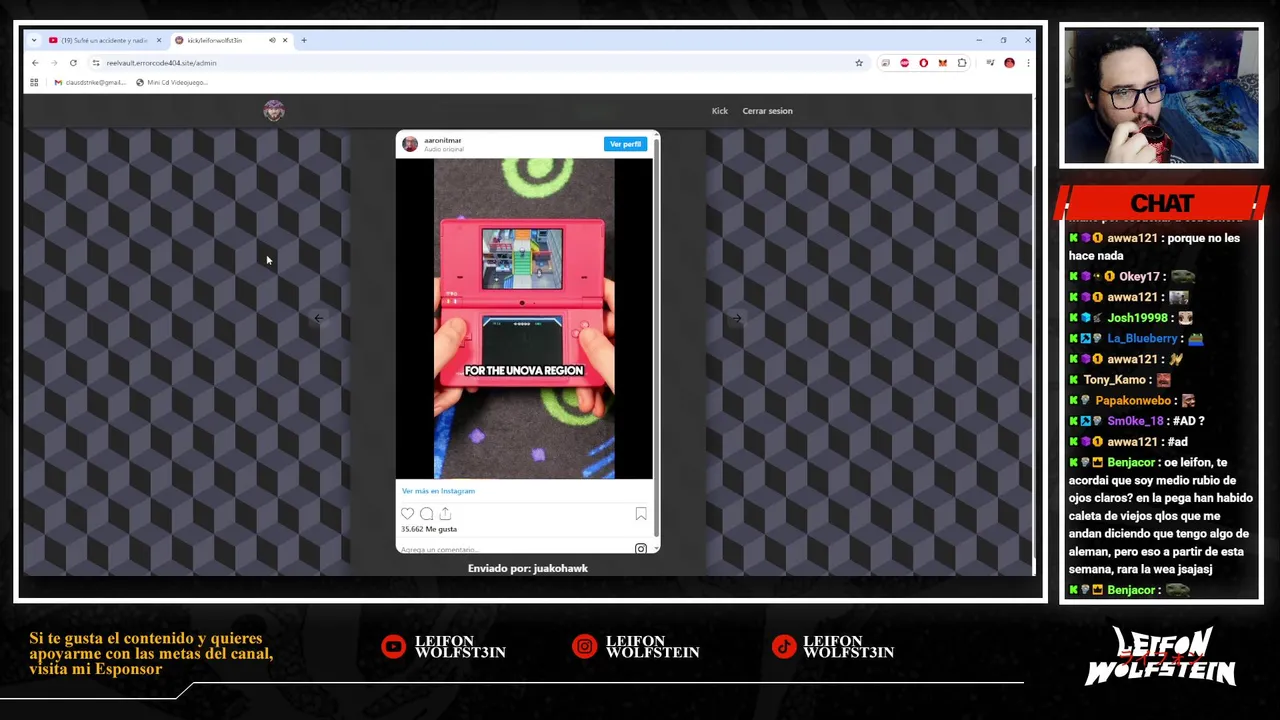The height and width of the screenshot is (720, 1280).
Task: Click the browser back arrow
Action: pos(35,63)
